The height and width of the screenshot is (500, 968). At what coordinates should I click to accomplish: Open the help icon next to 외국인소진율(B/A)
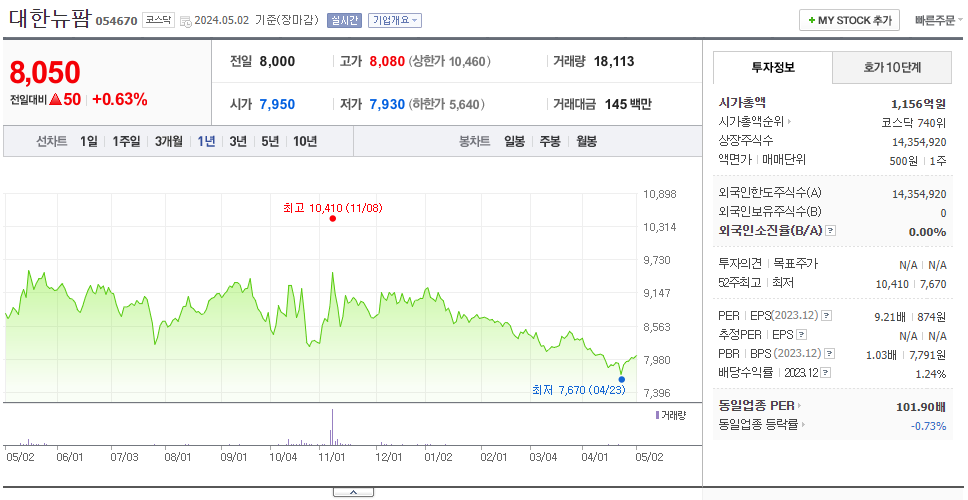(831, 231)
